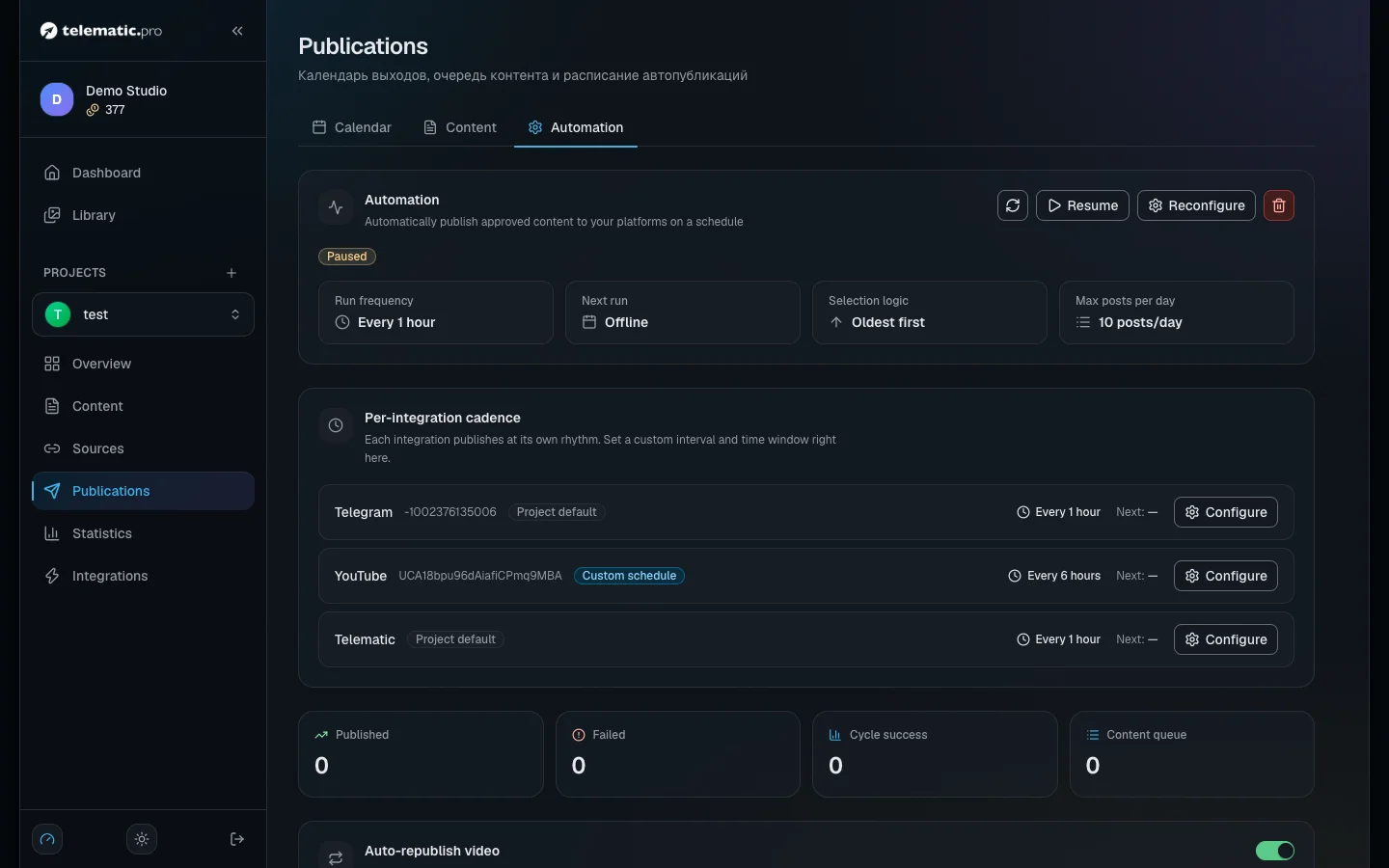The image size is (1389, 868).
Task: Toggle the theme with the sun icon
Action: point(142,839)
